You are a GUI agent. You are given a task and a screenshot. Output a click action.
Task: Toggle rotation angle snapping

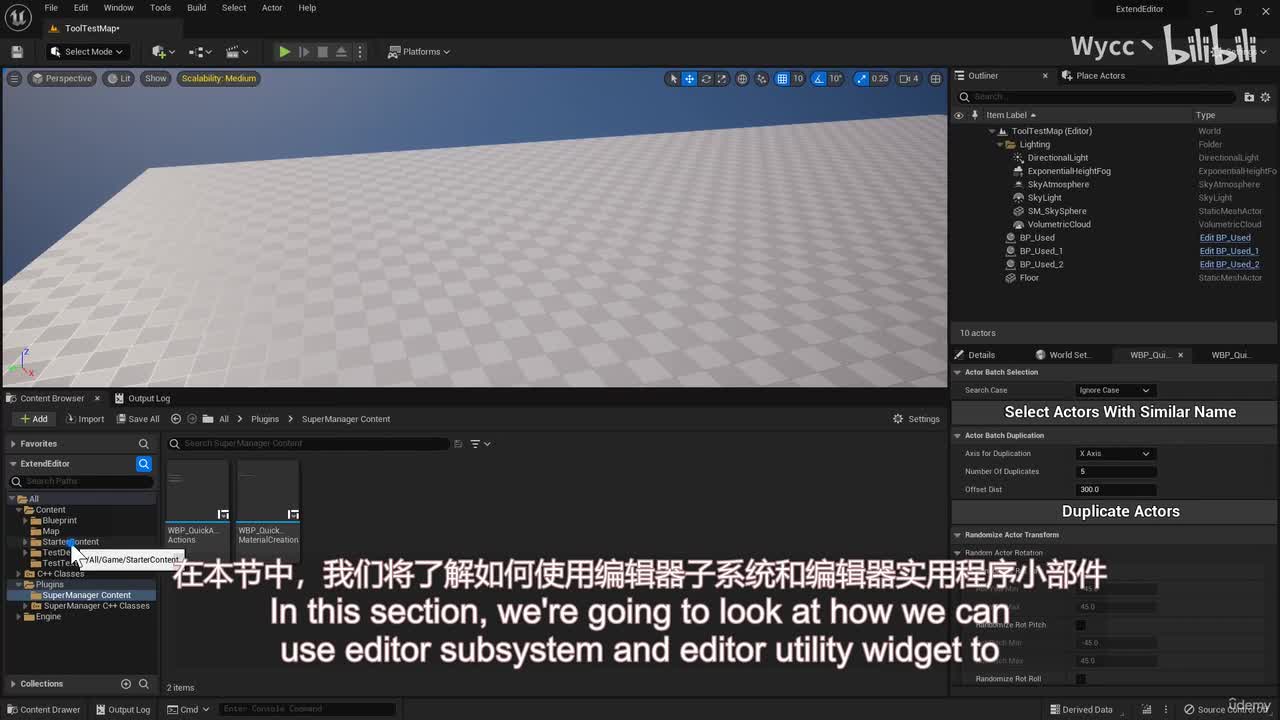click(819, 78)
